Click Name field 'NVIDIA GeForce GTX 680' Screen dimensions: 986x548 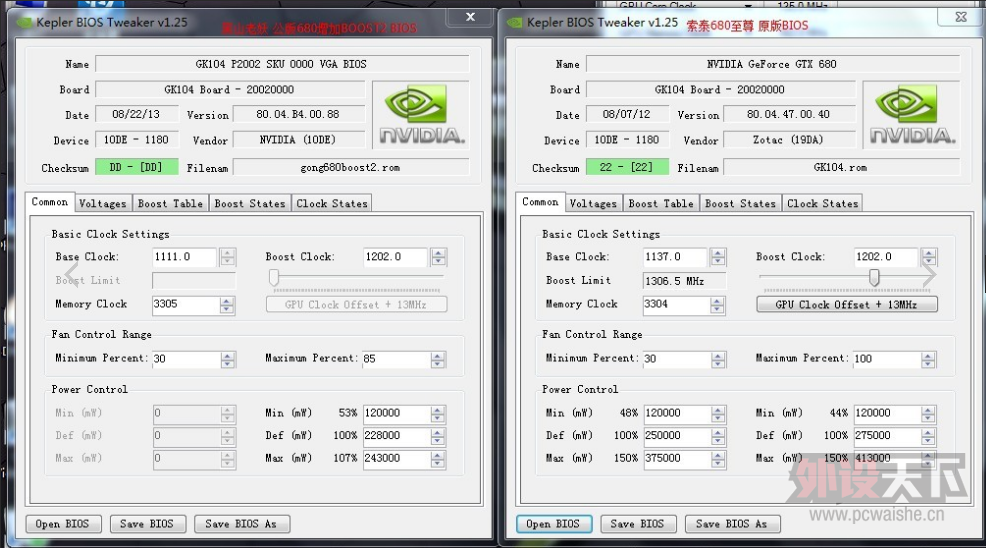click(x=773, y=64)
